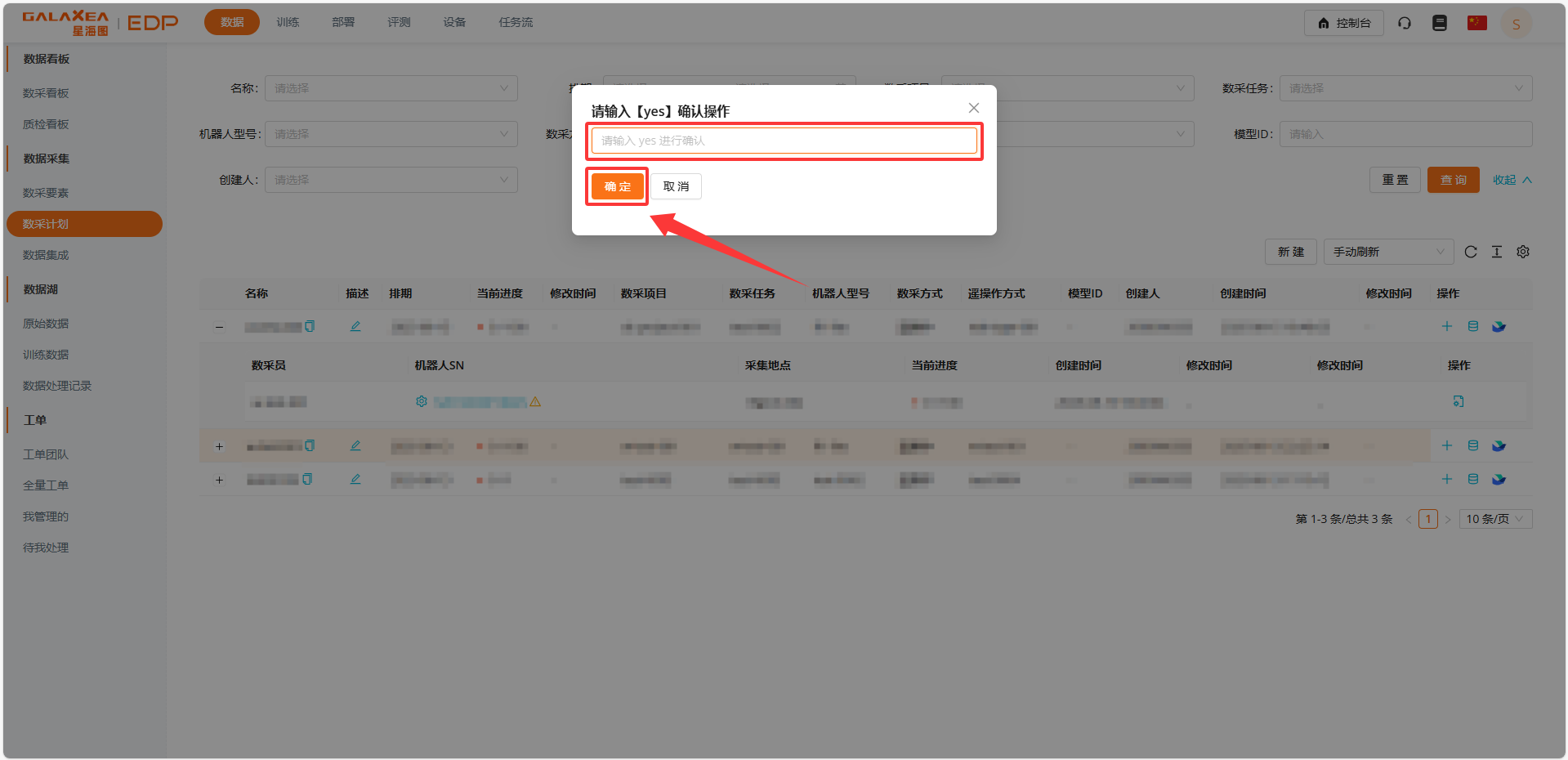Expand the last table row

pyautogui.click(x=219, y=480)
